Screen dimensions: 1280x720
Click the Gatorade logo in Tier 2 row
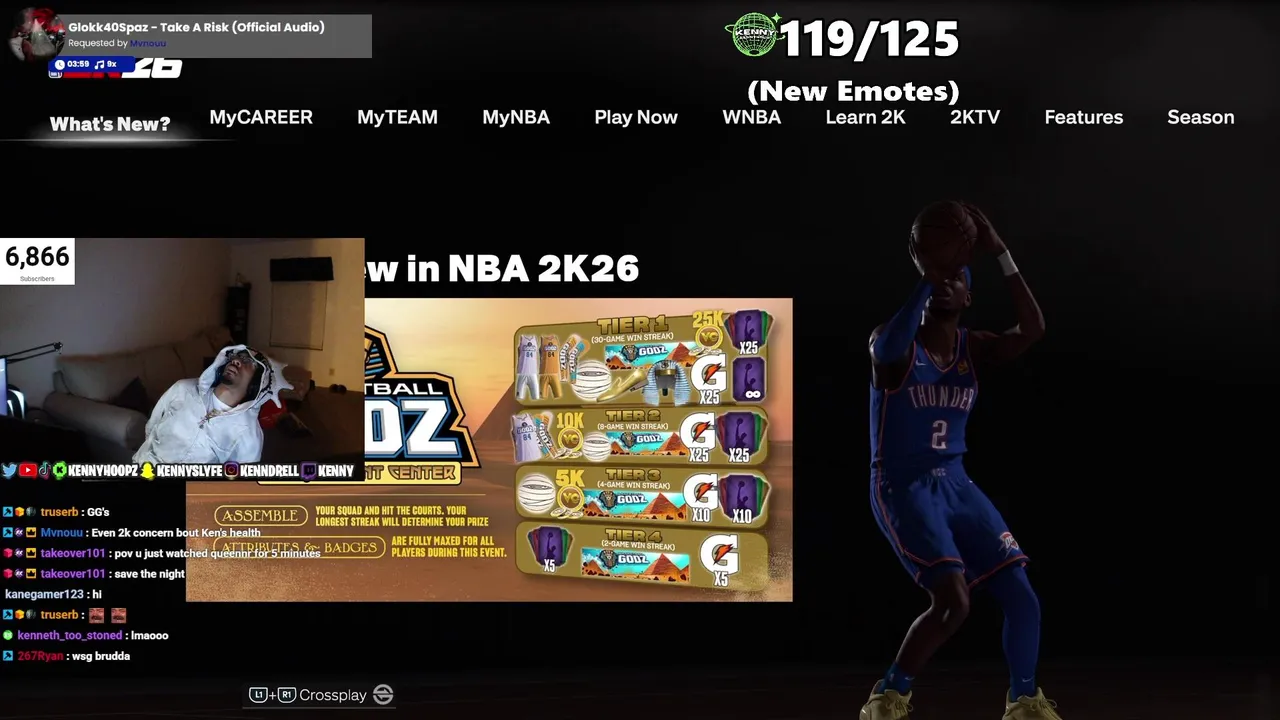(x=697, y=431)
